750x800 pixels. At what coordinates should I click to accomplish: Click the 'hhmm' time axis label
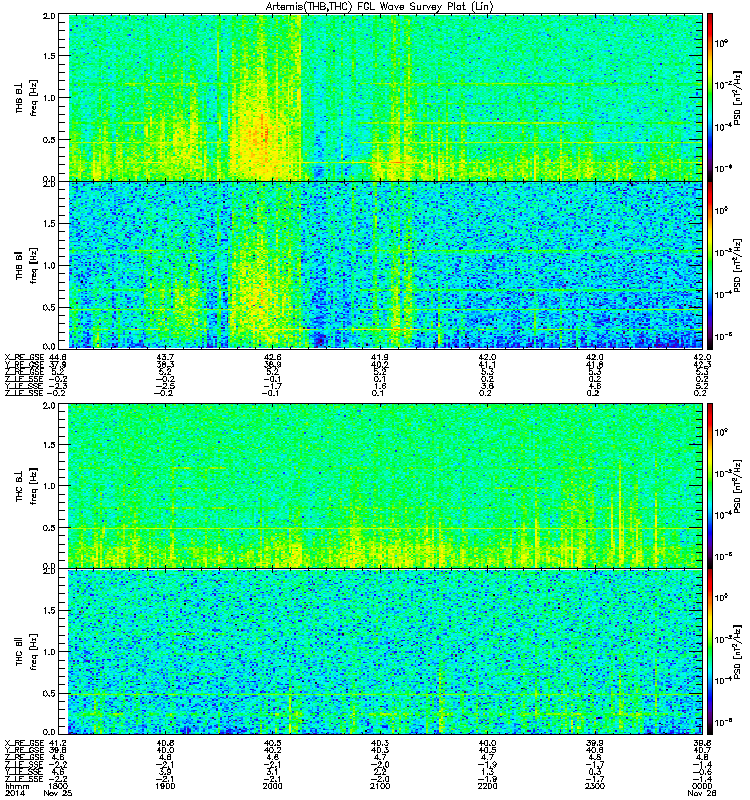(17, 786)
